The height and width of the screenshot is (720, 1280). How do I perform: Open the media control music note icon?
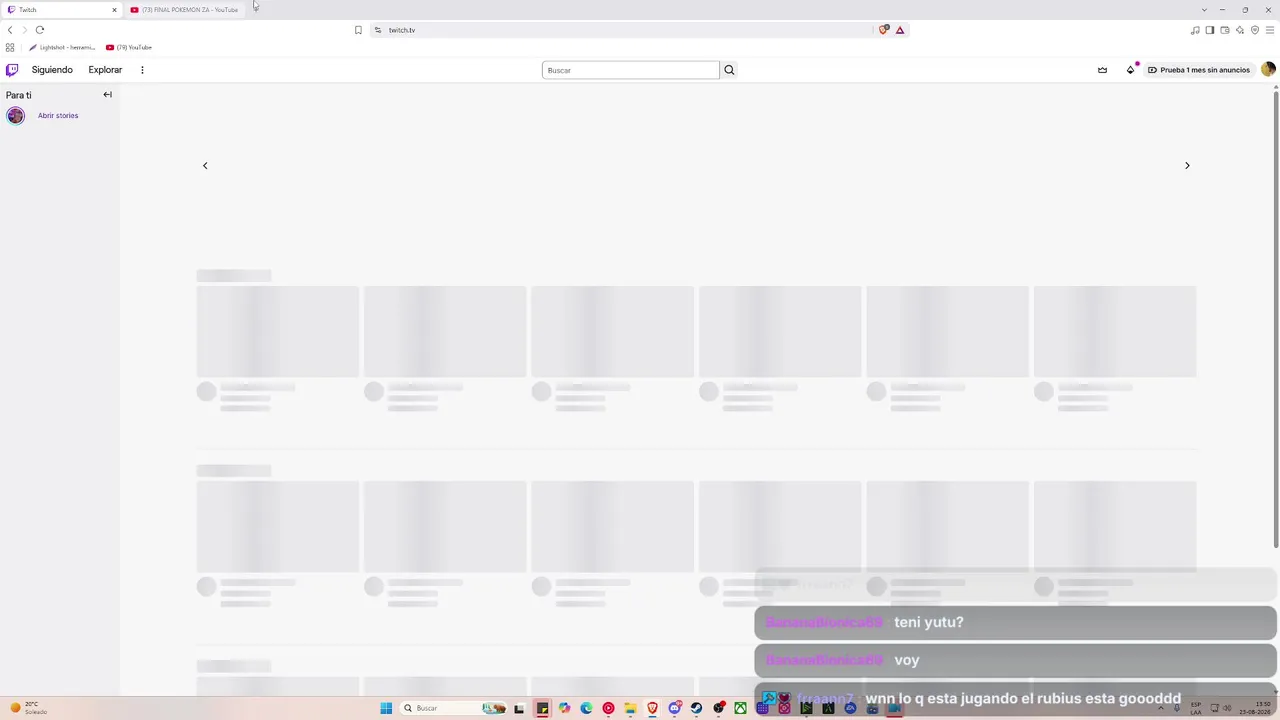click(1195, 30)
